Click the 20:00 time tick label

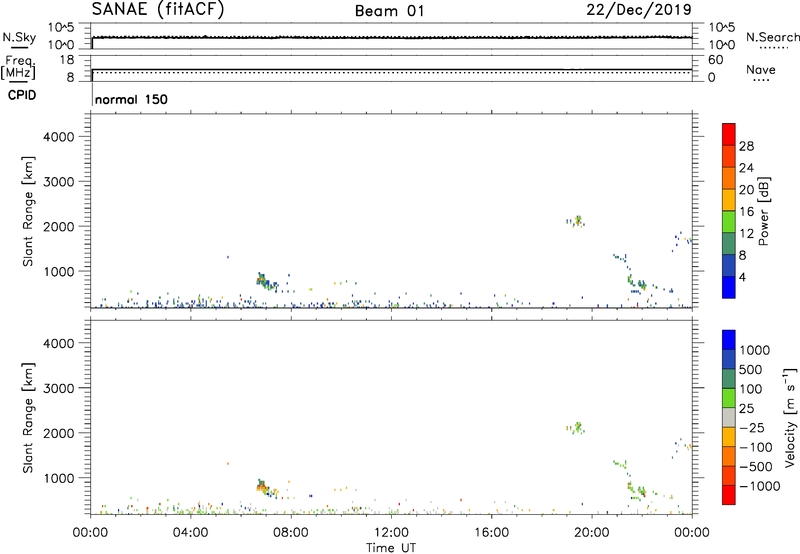pyautogui.click(x=591, y=533)
